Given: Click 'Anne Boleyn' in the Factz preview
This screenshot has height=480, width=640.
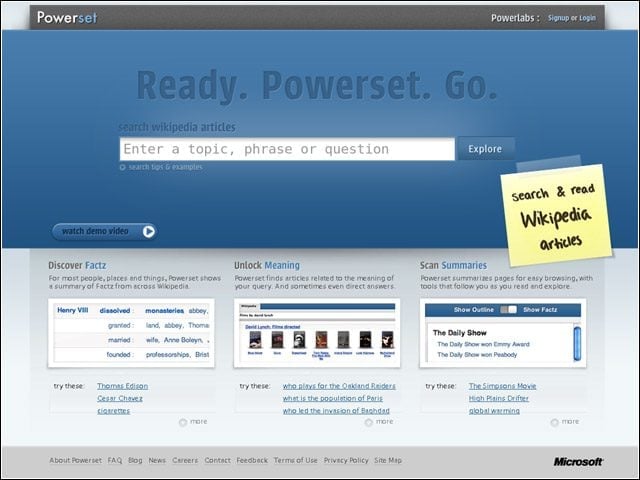Looking at the screenshot, I should pos(183,340).
